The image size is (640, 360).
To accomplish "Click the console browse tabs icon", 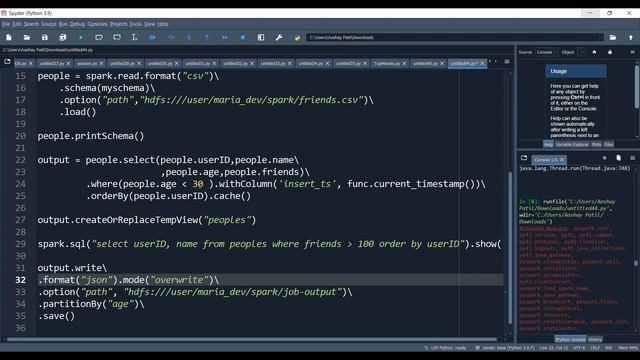I will coord(524,158).
